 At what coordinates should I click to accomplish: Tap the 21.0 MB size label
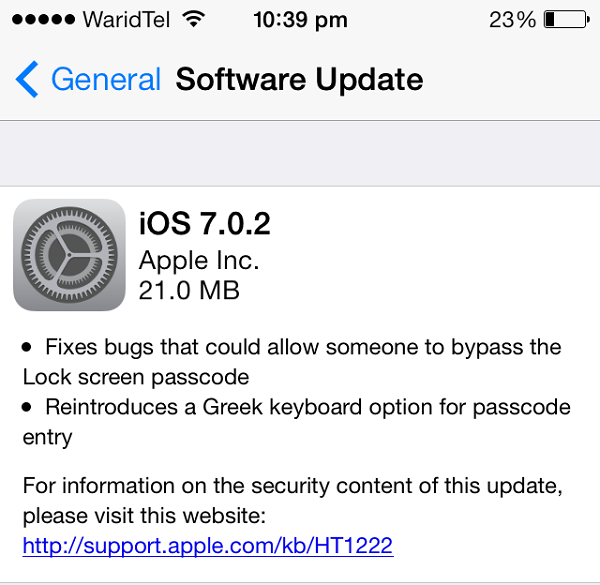coord(189,290)
